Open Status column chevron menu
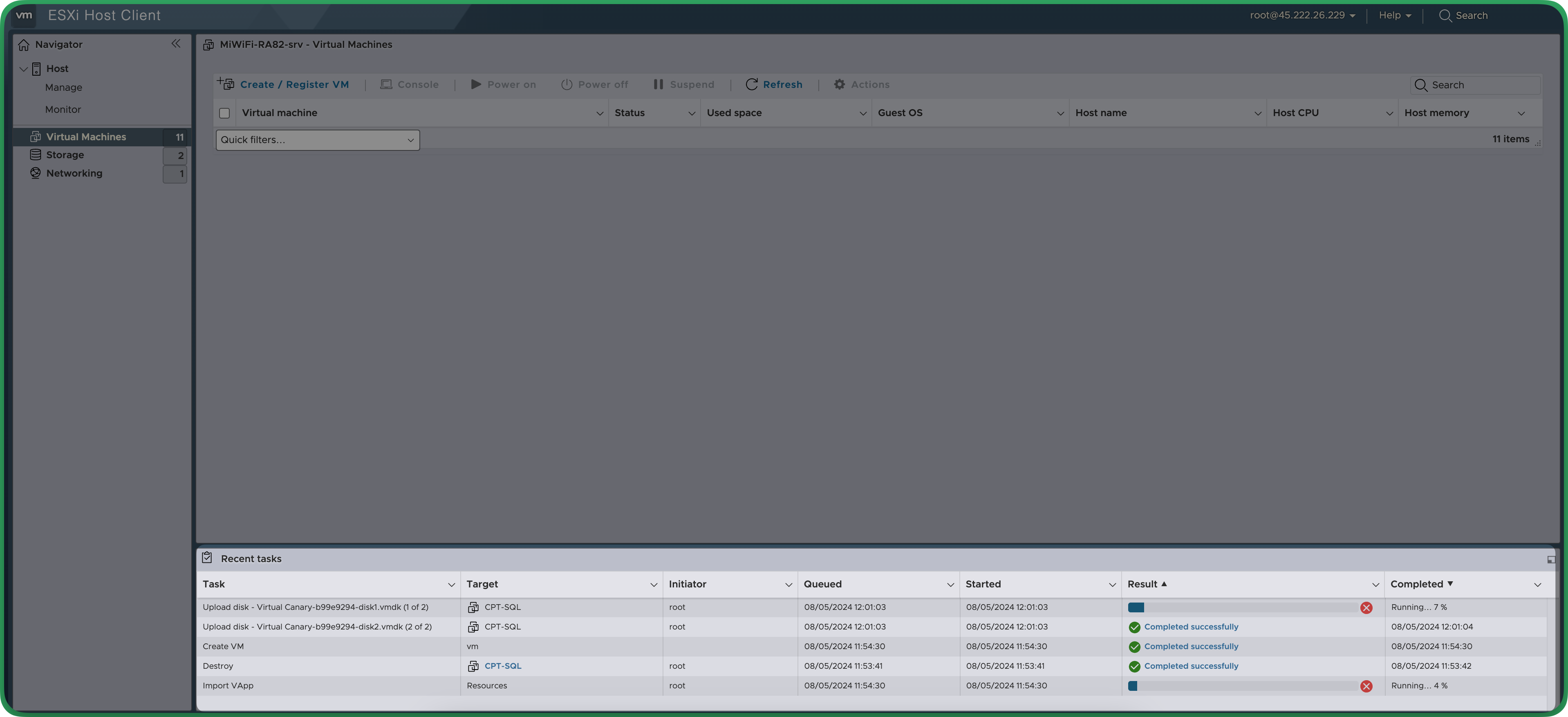Screen dimensions: 1568x717 (692, 113)
